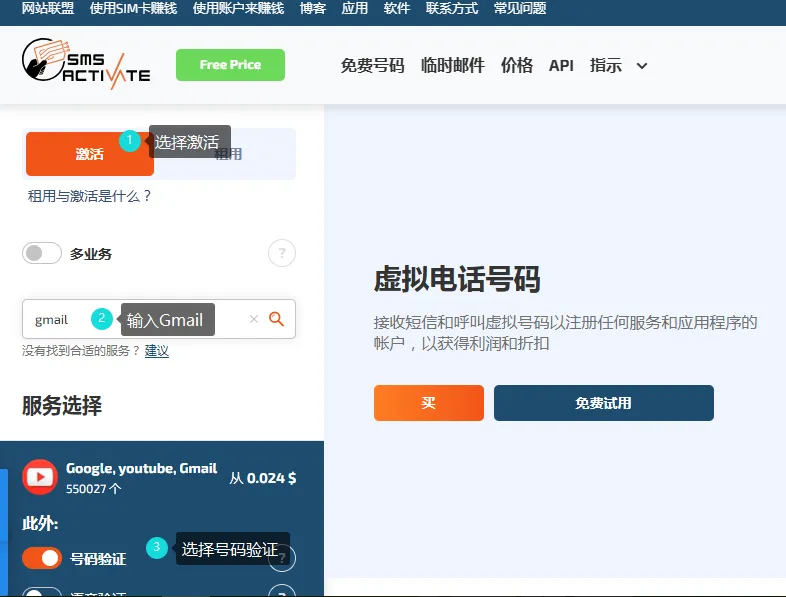Screen dimensions: 786x597
Task: Click the 服务选择 heading
Action: click(62, 406)
